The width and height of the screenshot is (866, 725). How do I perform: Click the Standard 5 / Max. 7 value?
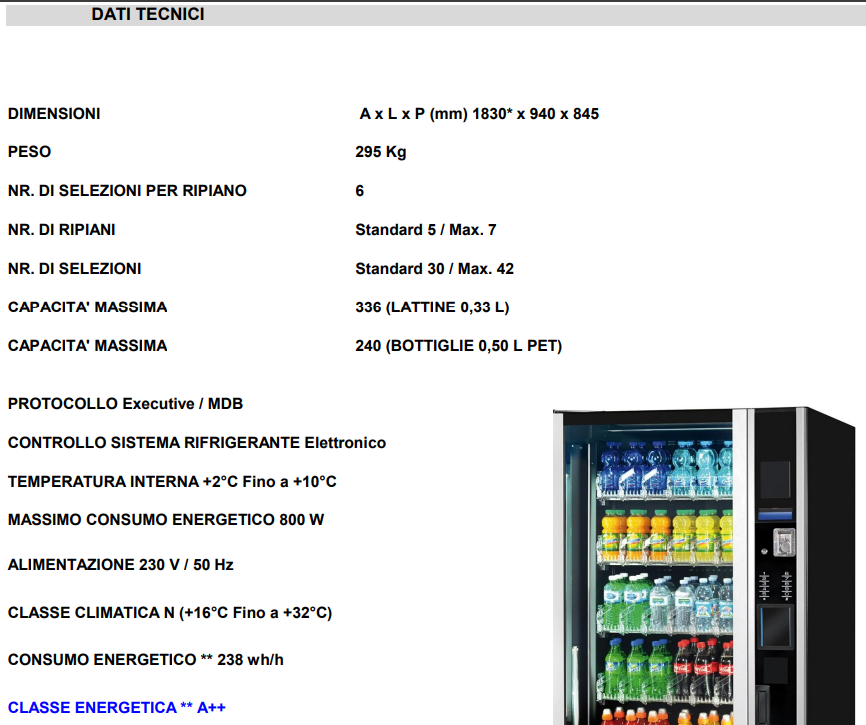coord(426,230)
